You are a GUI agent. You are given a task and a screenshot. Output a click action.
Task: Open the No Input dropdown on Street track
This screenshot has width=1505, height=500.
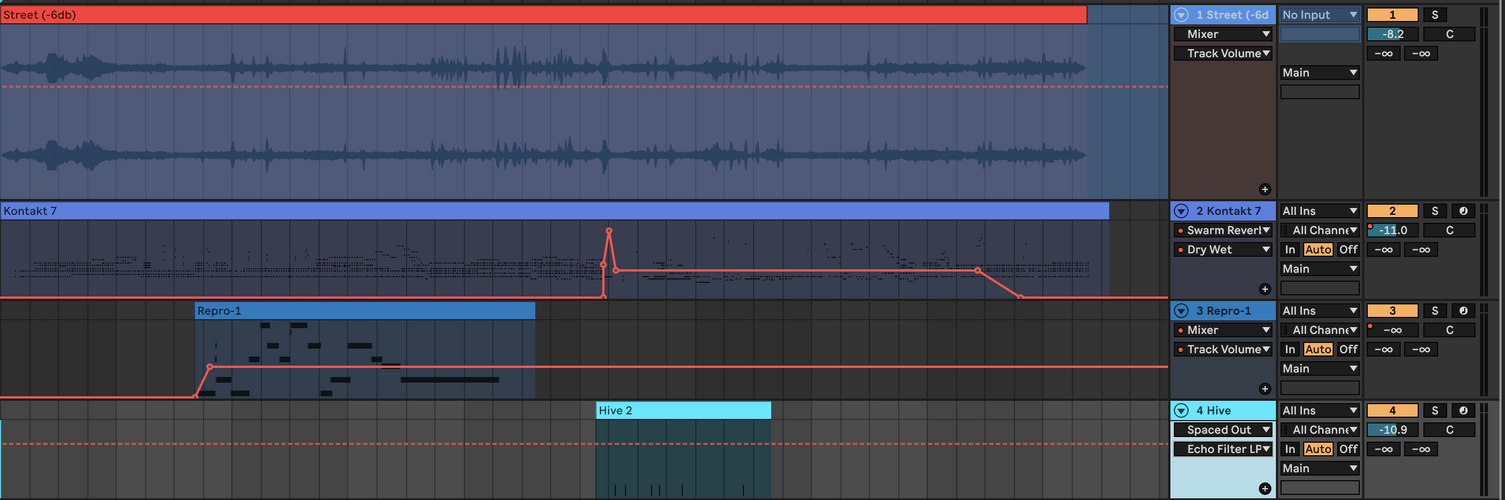[1320, 15]
